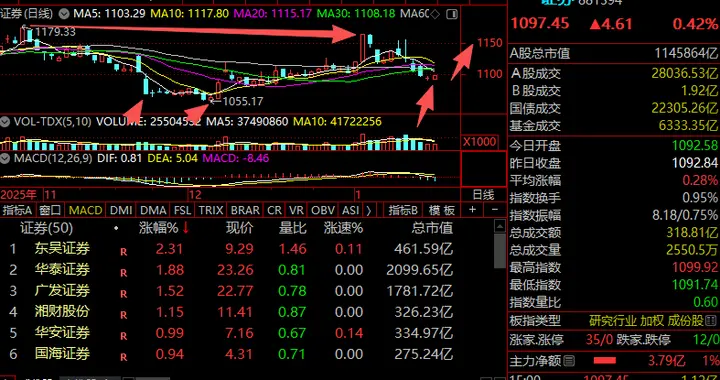Click the 1179.33 high price label

click(x=56, y=32)
